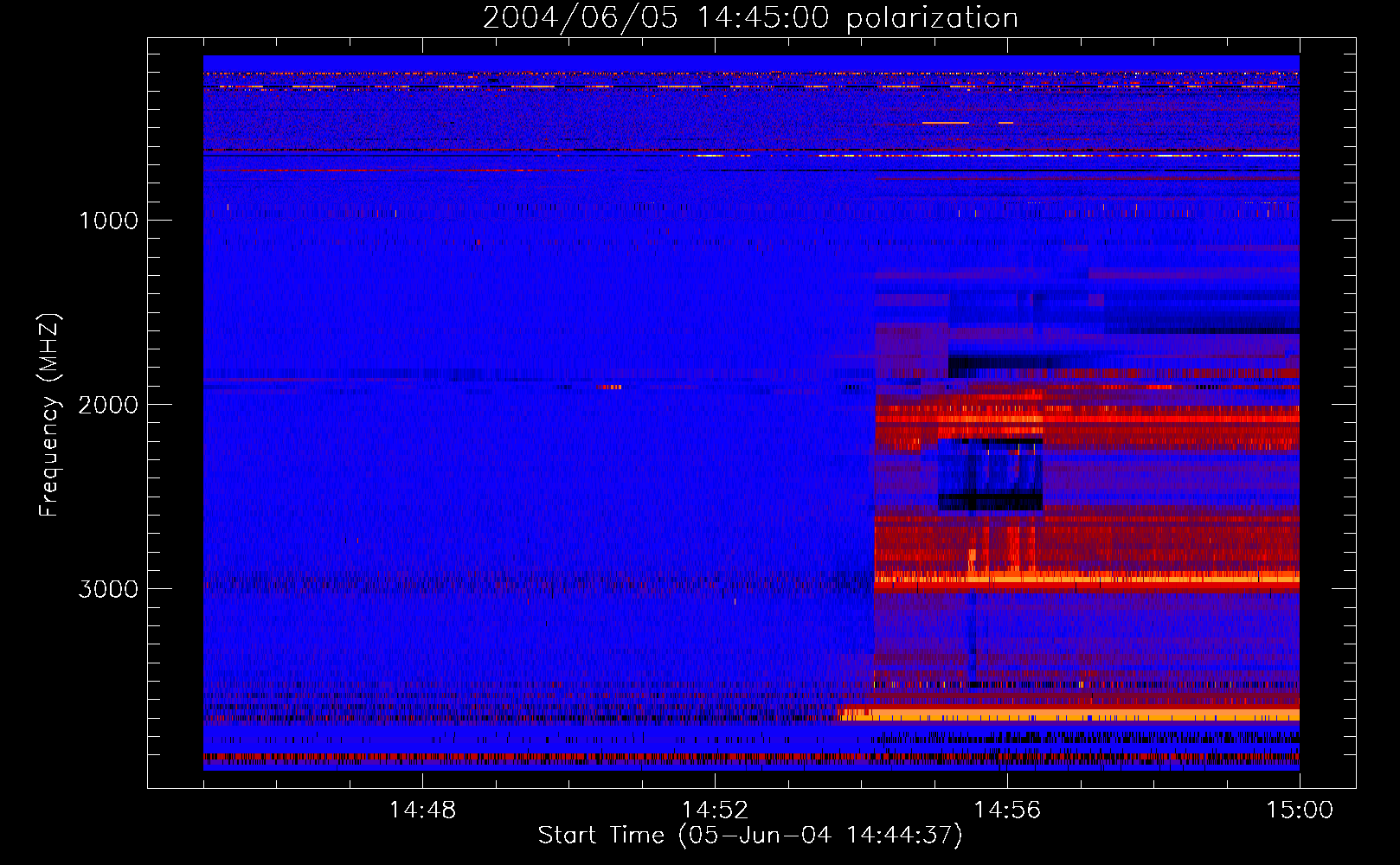Click the 2000 frequency tick label
The width and height of the screenshot is (1400, 865).
pyautogui.click(x=108, y=405)
